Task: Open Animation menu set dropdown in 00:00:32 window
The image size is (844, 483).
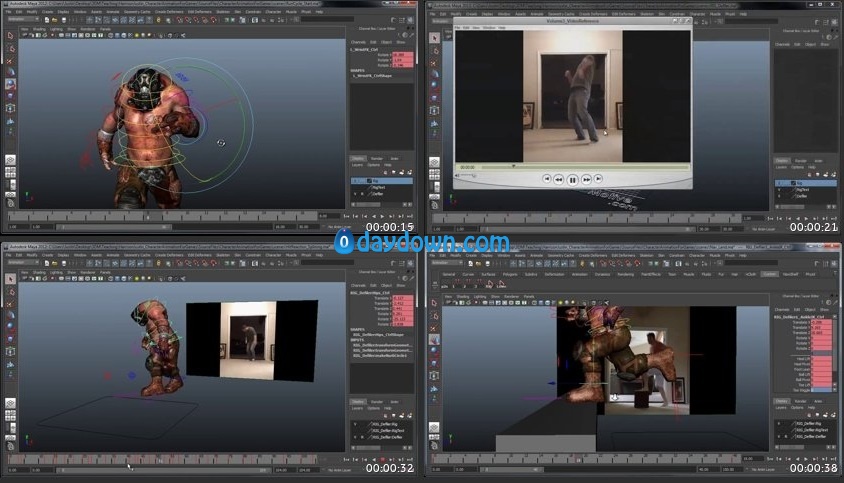Action: click(x=23, y=263)
